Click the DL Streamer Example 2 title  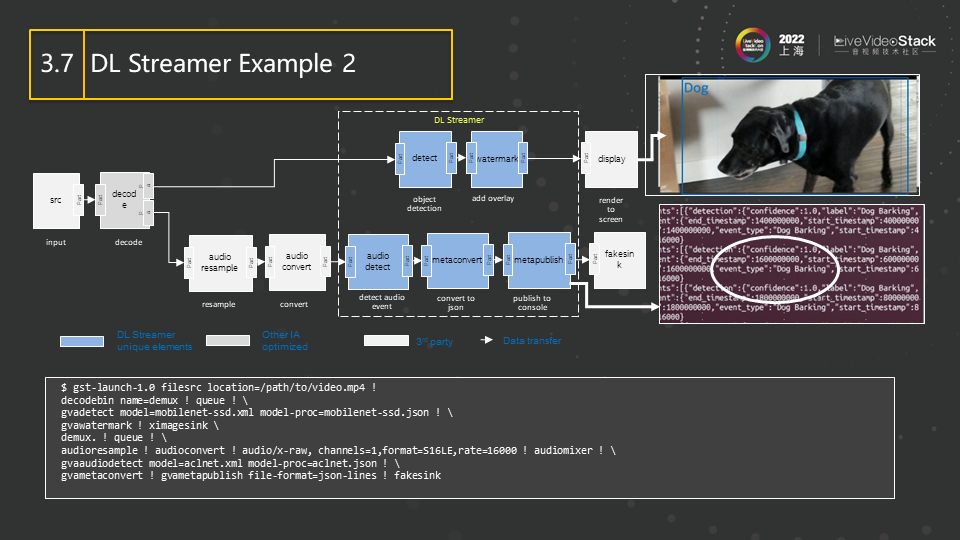[222, 64]
